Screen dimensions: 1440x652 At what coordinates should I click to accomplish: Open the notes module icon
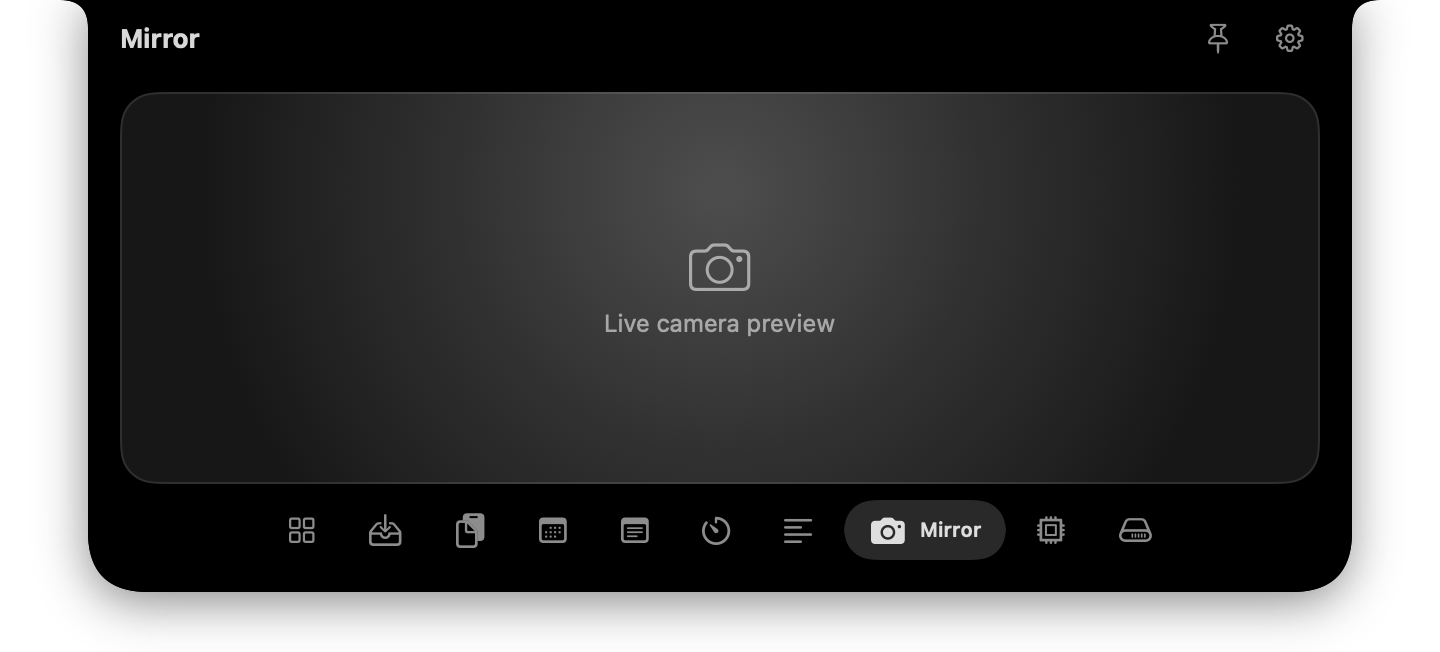pyautogui.click(x=635, y=530)
